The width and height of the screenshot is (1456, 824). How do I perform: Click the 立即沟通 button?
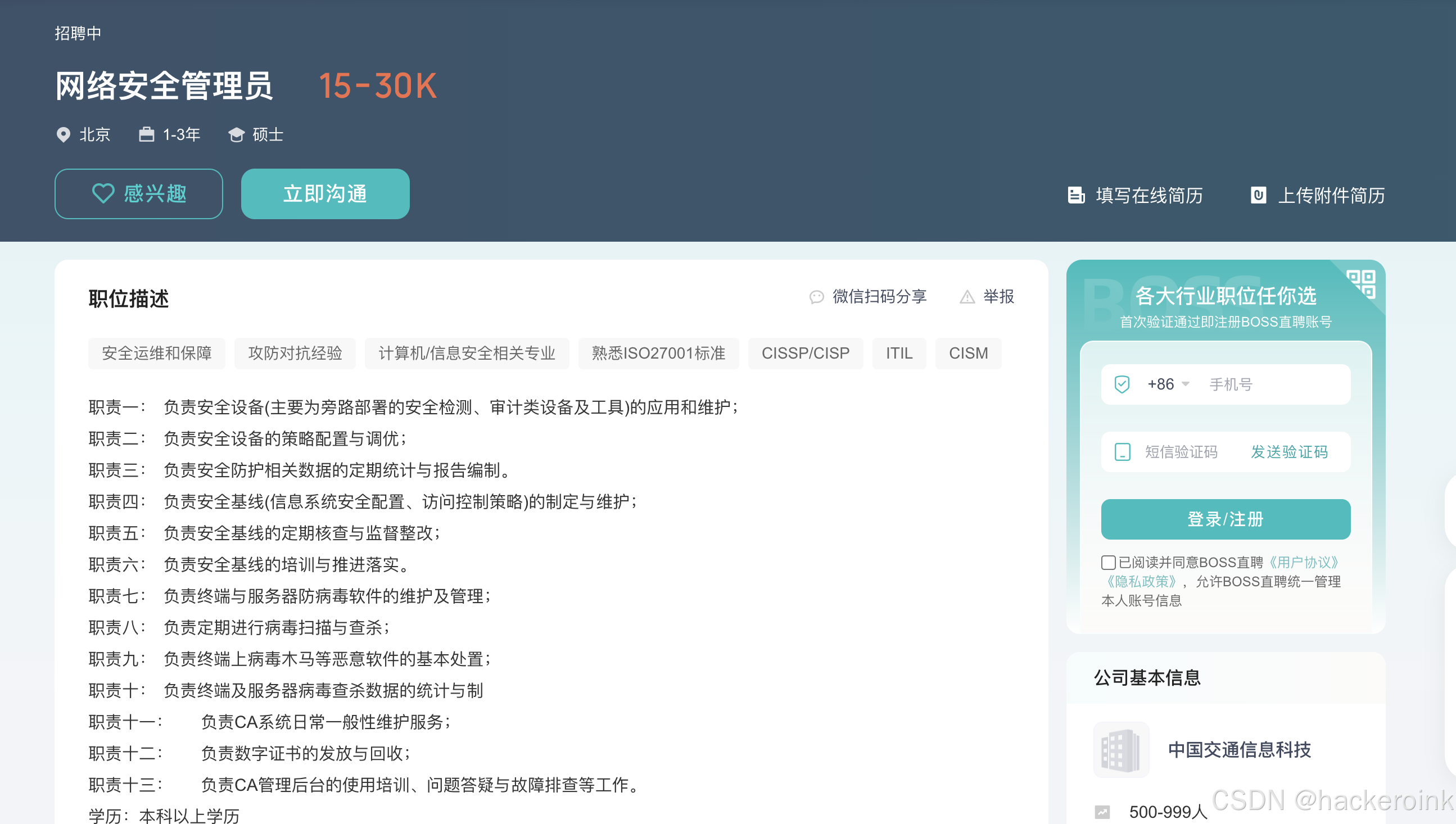point(325,193)
